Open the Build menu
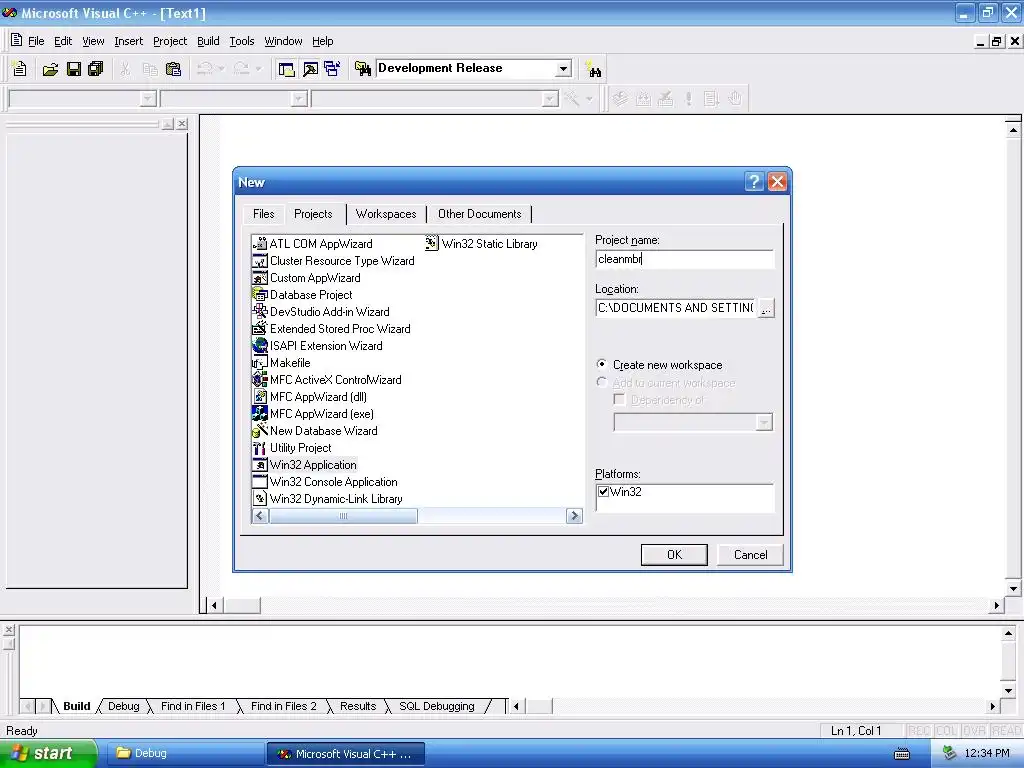This screenshot has height=768, width=1024. [x=208, y=41]
